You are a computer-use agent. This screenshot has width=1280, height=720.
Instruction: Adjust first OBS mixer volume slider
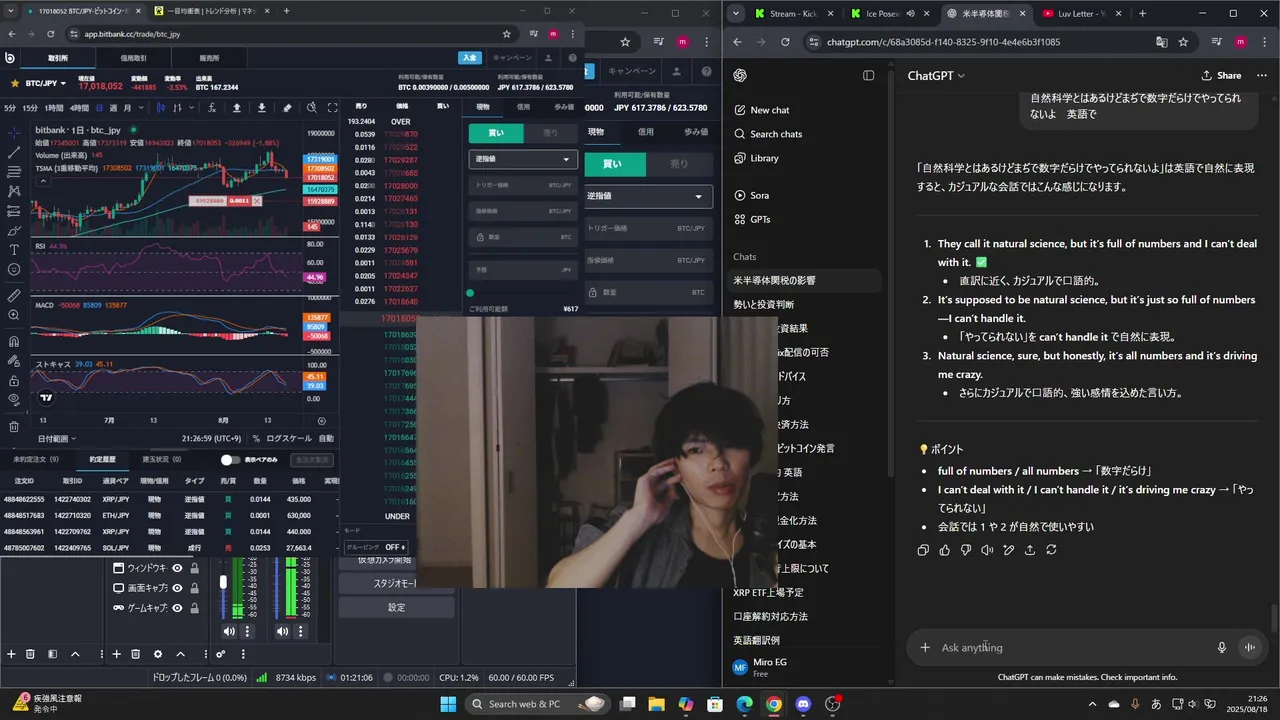pos(223,582)
